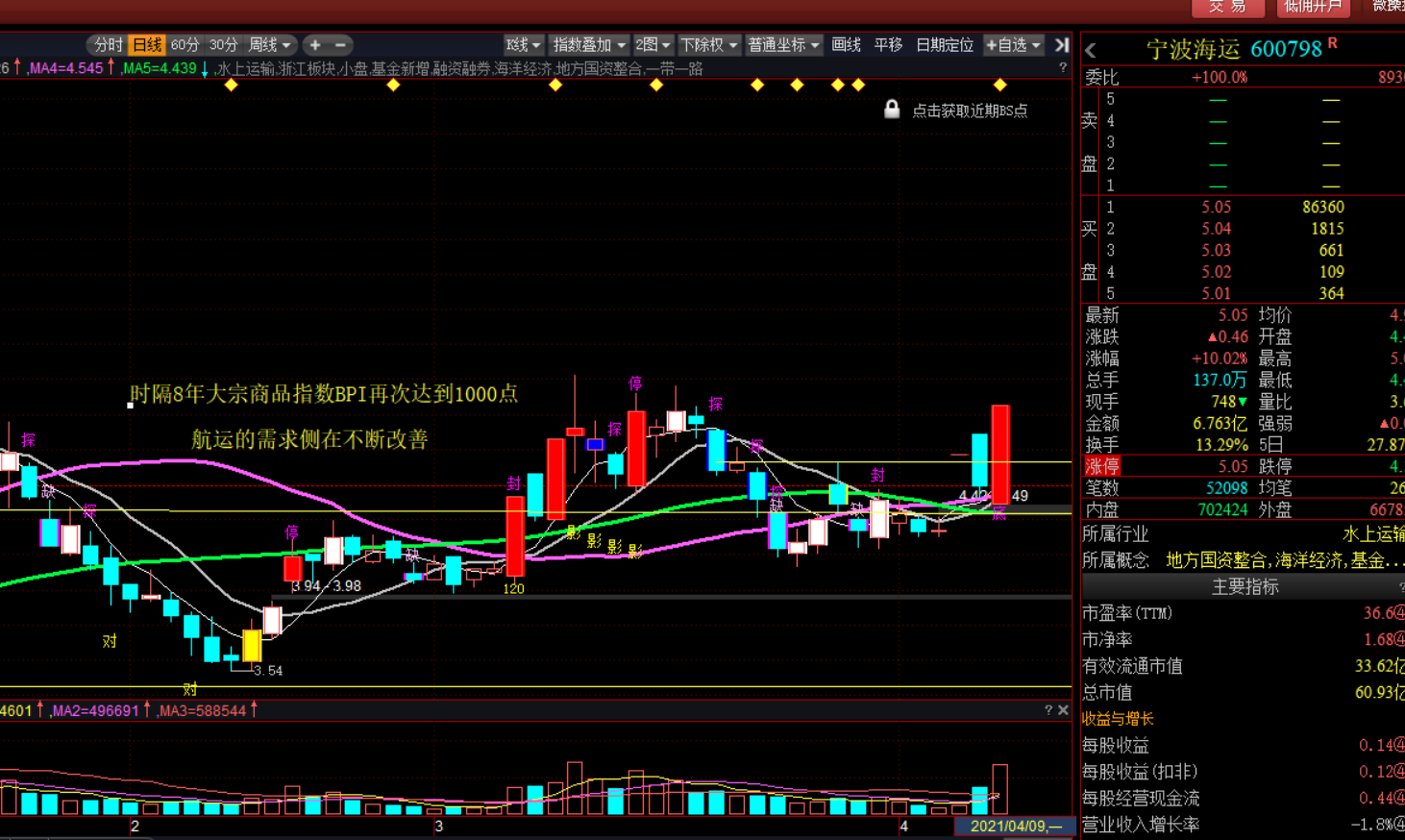Click the buy level 1 volume 86360

[x=1323, y=208]
